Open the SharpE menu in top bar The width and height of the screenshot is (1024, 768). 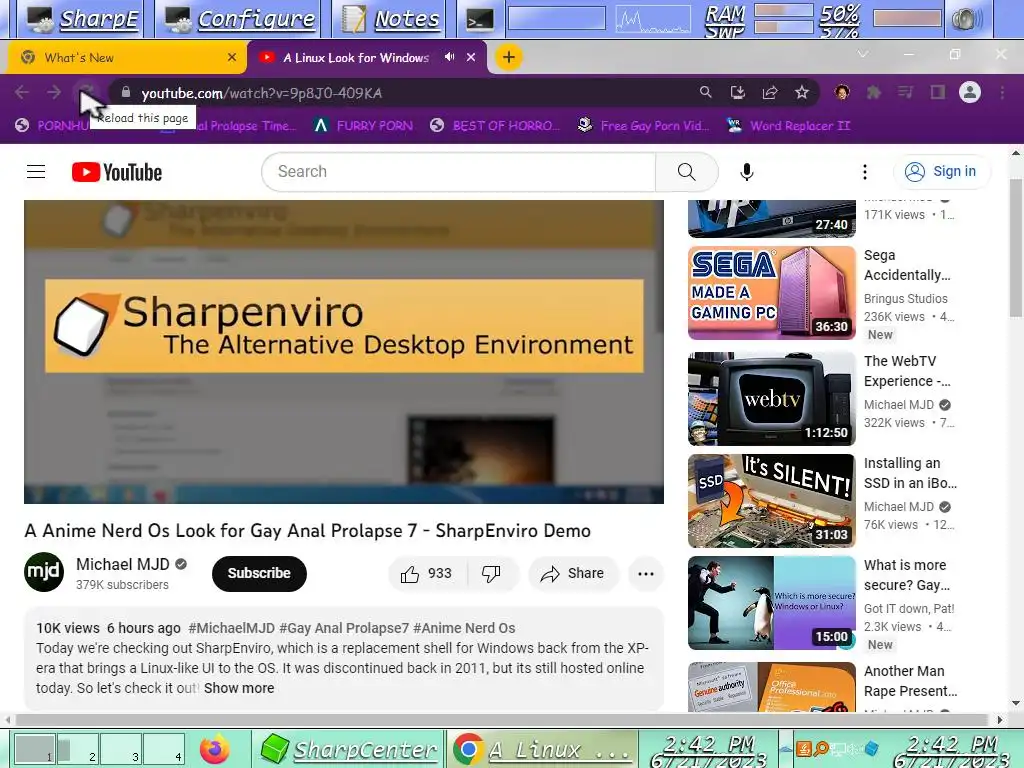tap(82, 19)
